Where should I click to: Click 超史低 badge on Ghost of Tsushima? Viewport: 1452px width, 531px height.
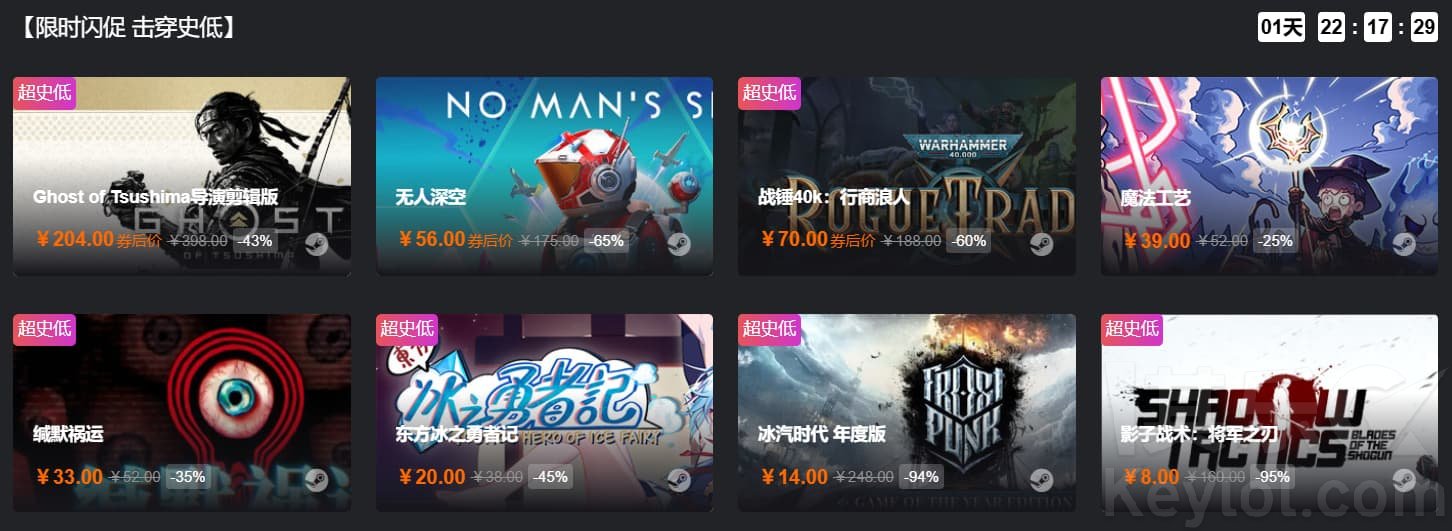(x=45, y=93)
